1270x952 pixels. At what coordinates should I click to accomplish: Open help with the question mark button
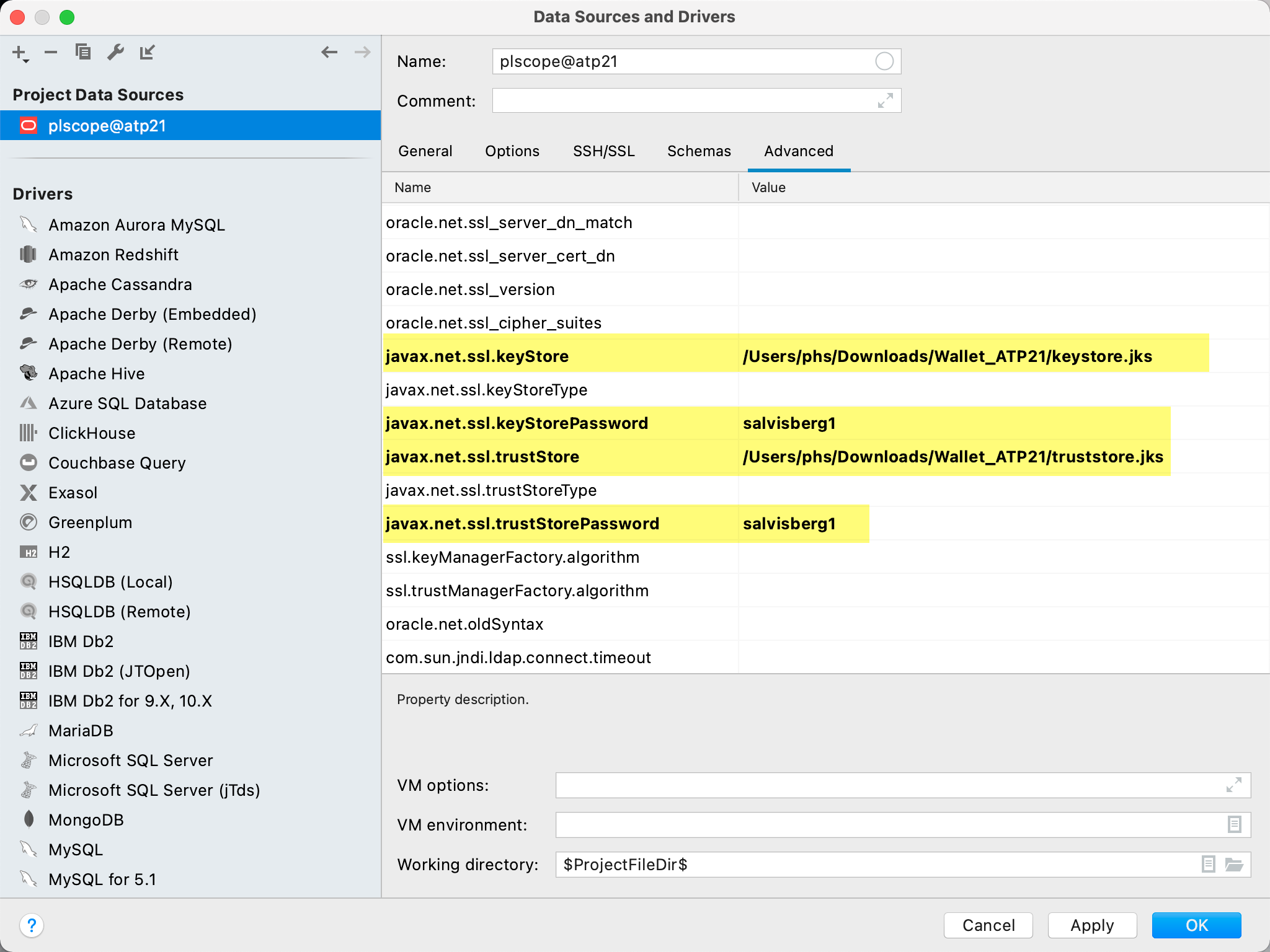[32, 925]
